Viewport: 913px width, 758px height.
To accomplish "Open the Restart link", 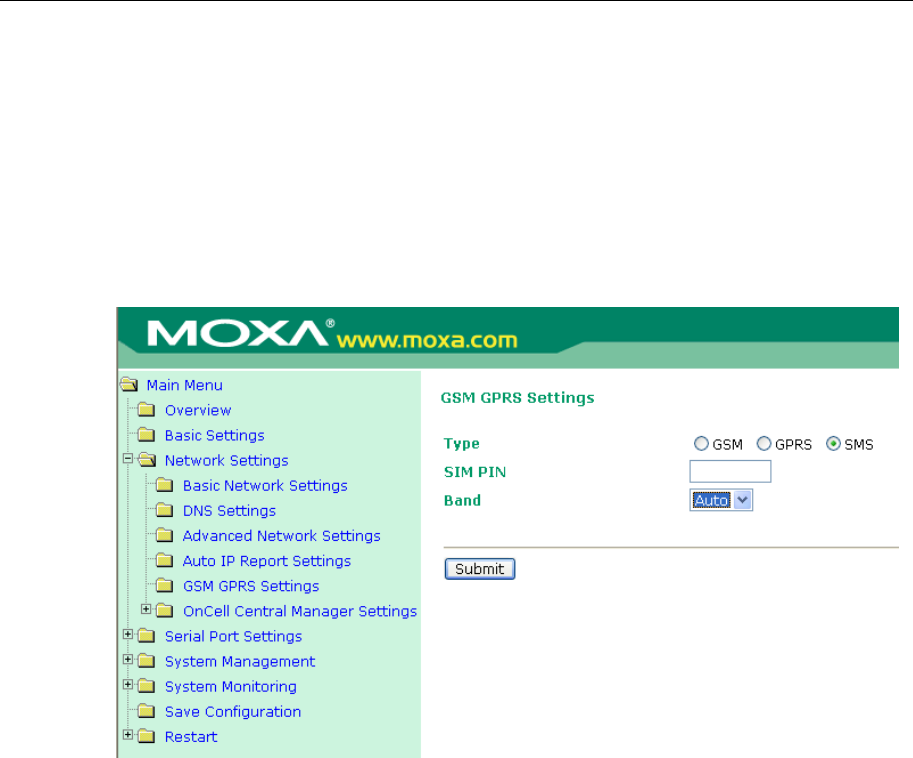I will pyautogui.click(x=191, y=736).
